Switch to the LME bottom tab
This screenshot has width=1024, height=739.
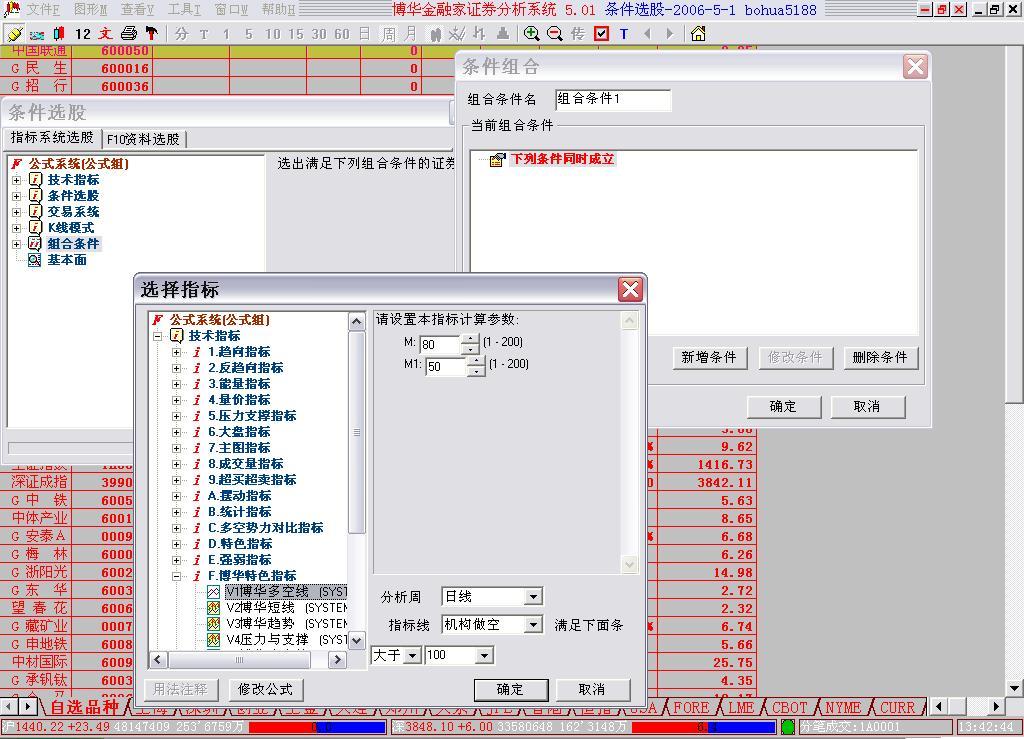click(741, 708)
